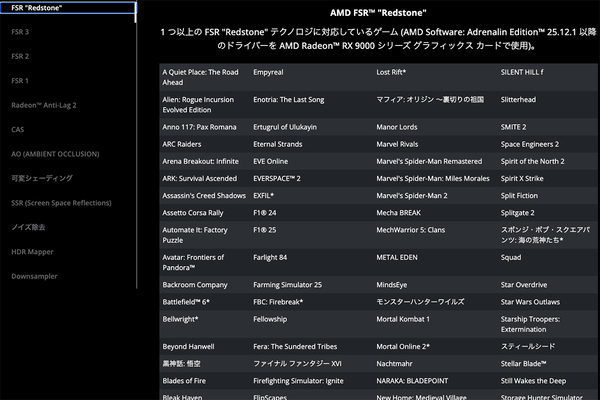Switch to the CAS tab
The image size is (600, 400).
point(18,129)
